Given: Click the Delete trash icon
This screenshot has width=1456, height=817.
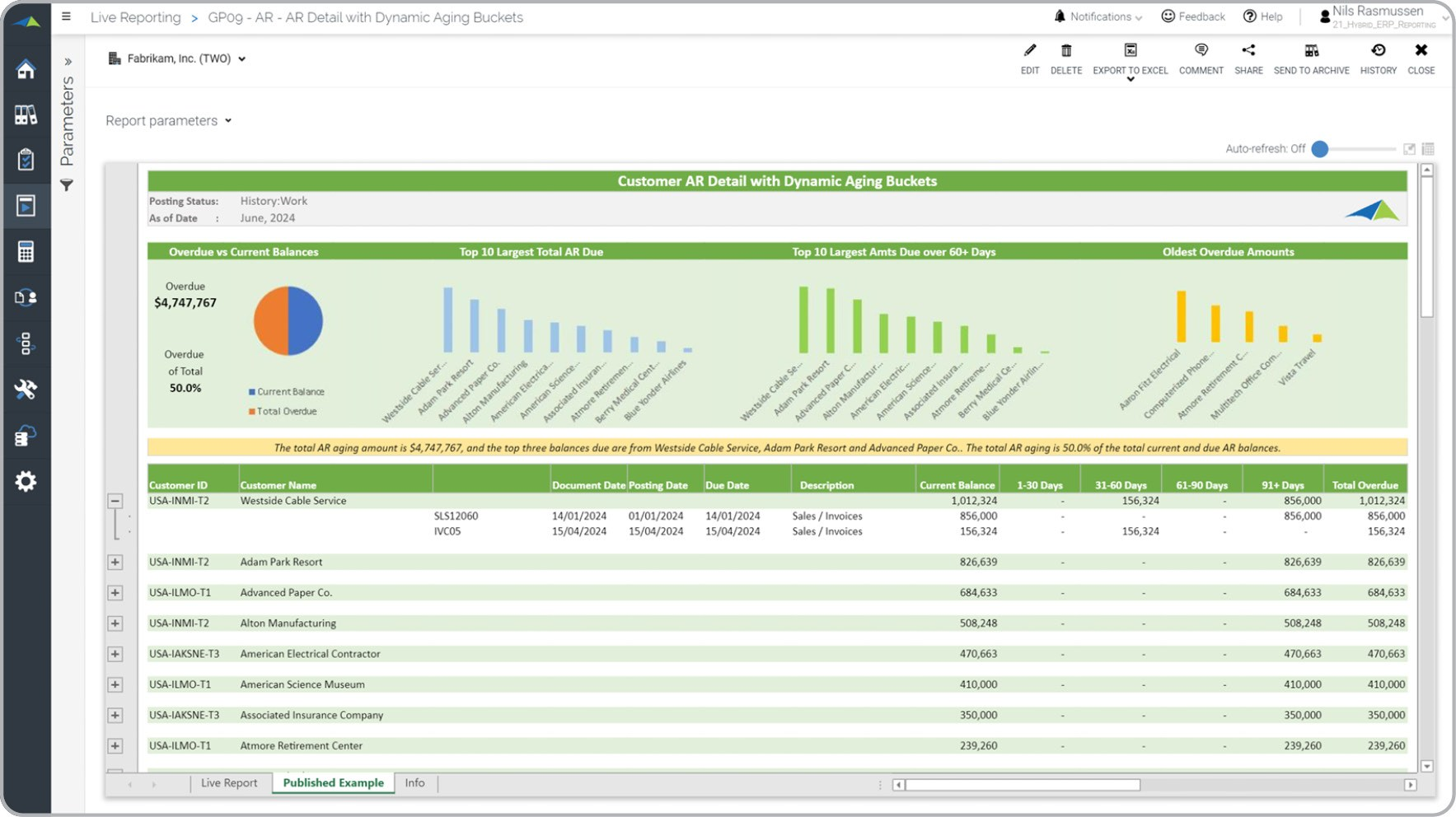Looking at the screenshot, I should click(1065, 51).
